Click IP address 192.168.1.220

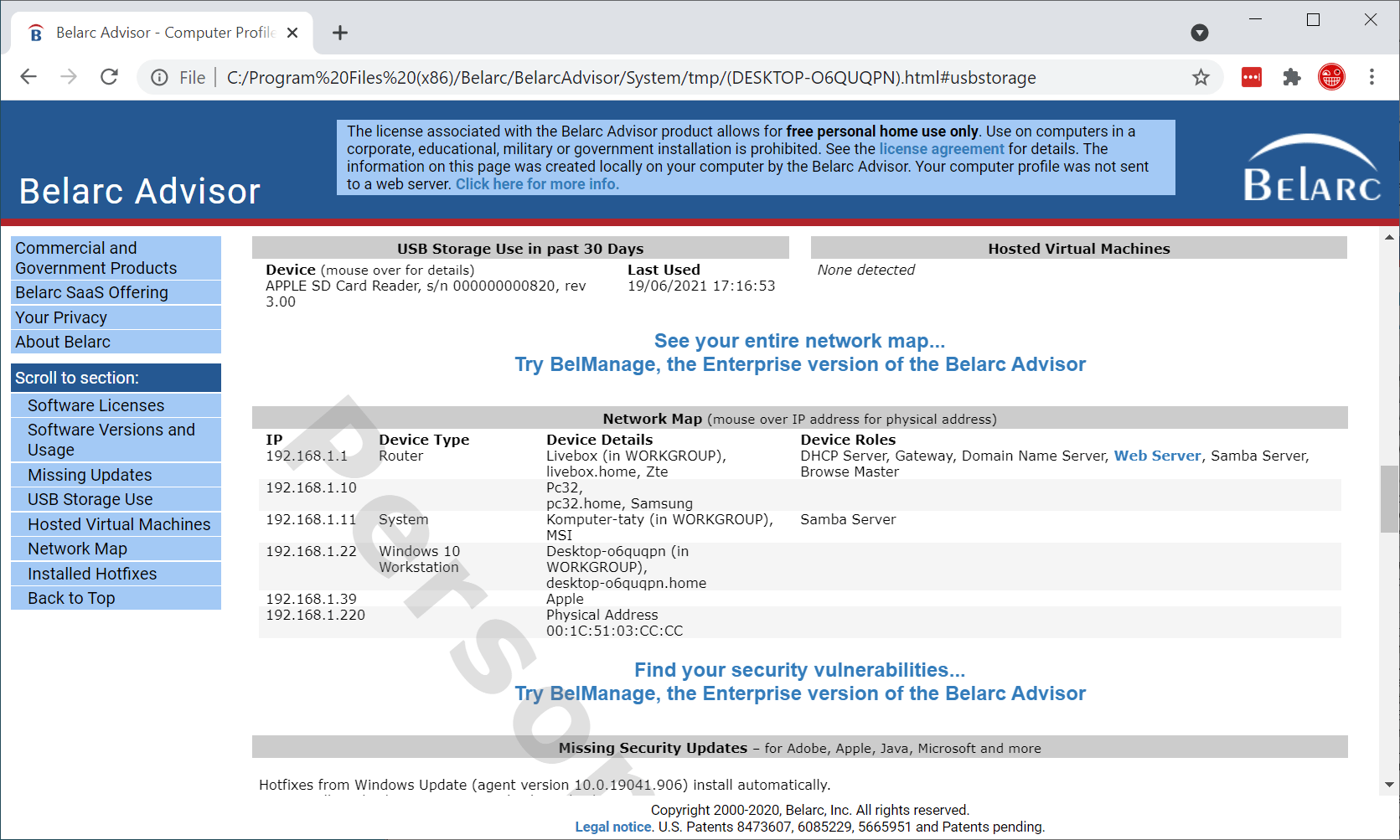[315, 615]
